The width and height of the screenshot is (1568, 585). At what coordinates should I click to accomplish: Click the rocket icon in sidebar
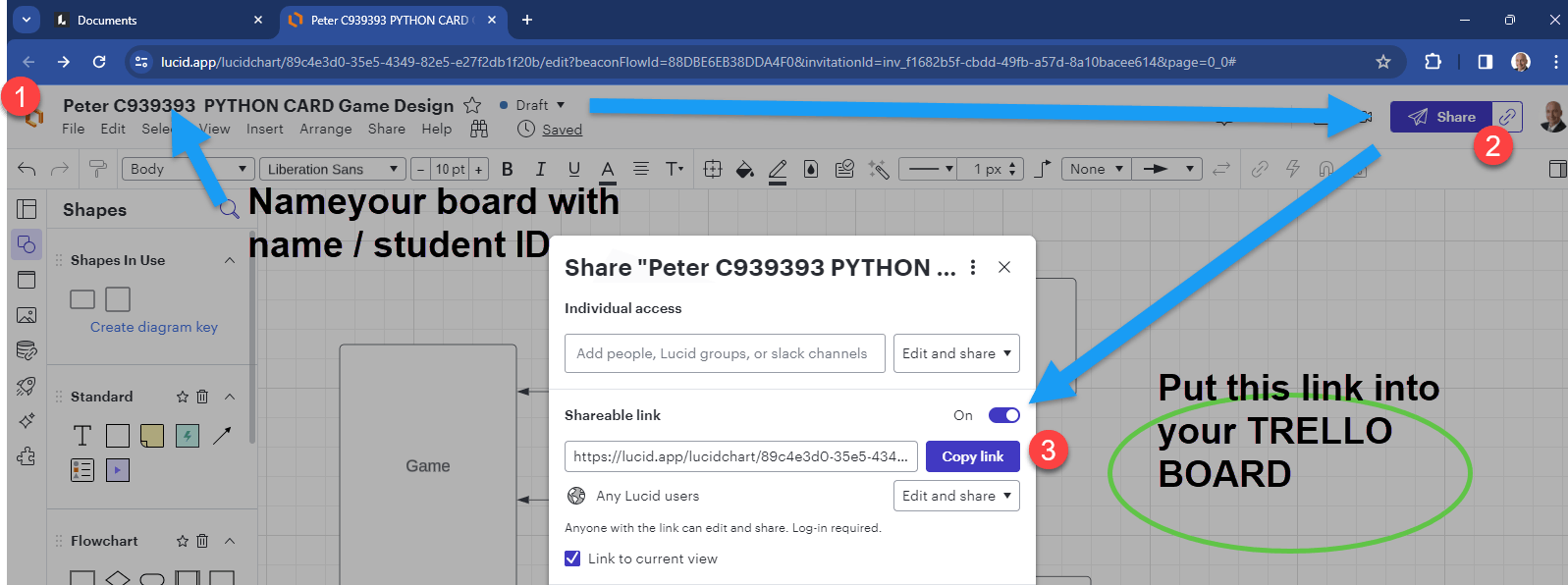tap(27, 386)
